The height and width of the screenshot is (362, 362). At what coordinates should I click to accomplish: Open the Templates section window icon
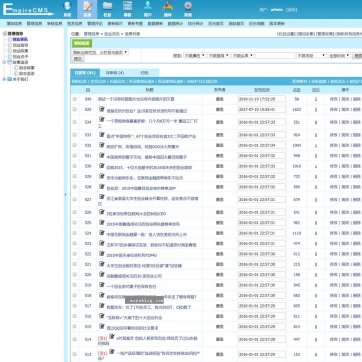pyautogui.click(x=128, y=6)
